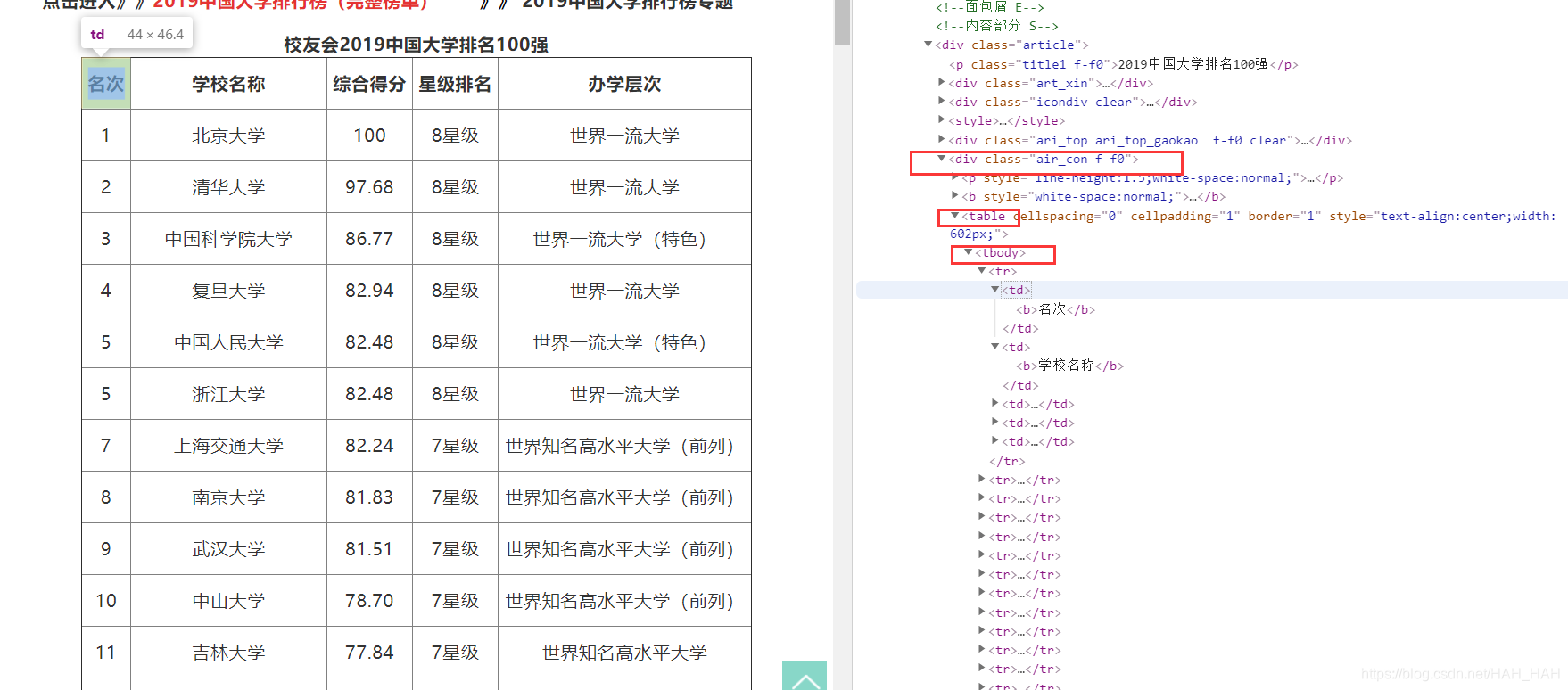Click the page's vertical scrollbar thumb
The width and height of the screenshot is (1568, 690).
pyautogui.click(x=842, y=22)
